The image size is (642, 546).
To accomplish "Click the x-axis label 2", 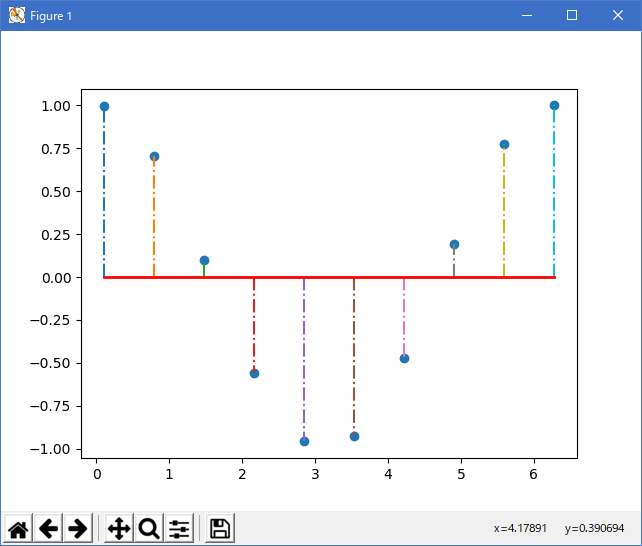I will 242,474.
